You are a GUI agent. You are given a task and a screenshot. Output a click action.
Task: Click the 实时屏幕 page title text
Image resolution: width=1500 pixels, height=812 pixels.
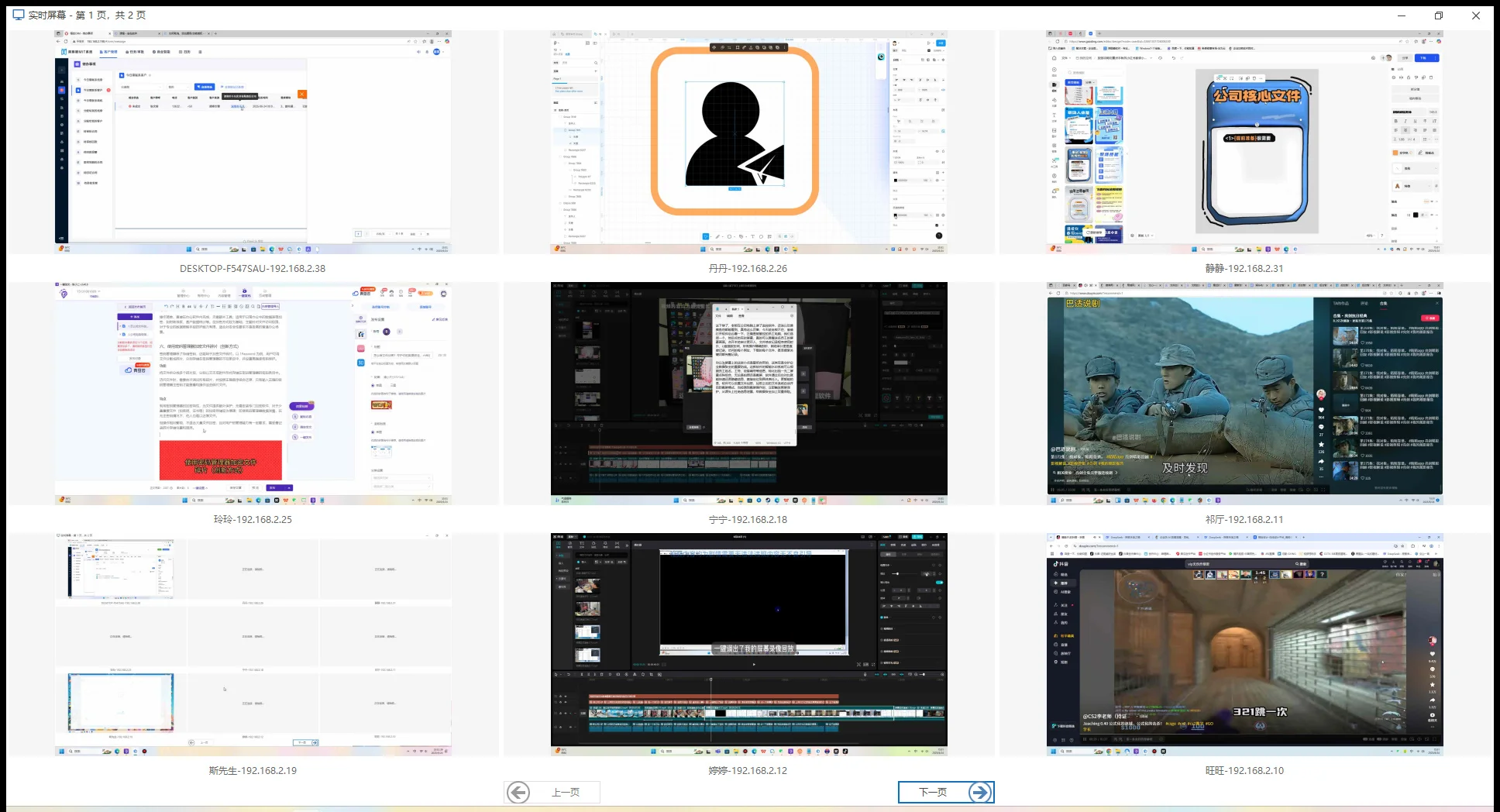coord(87,15)
